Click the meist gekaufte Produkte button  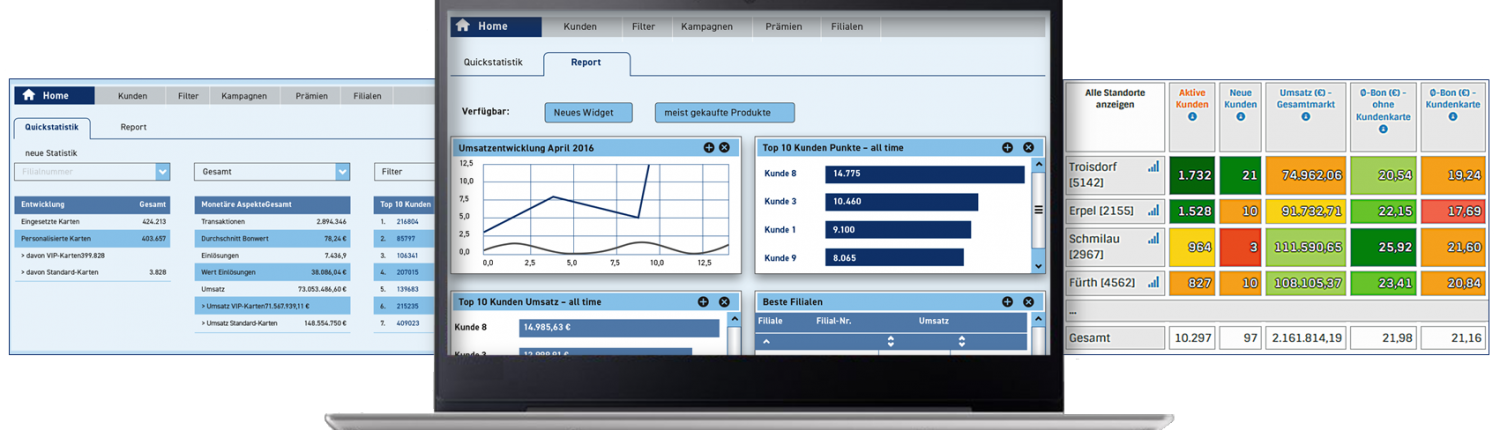click(725, 112)
